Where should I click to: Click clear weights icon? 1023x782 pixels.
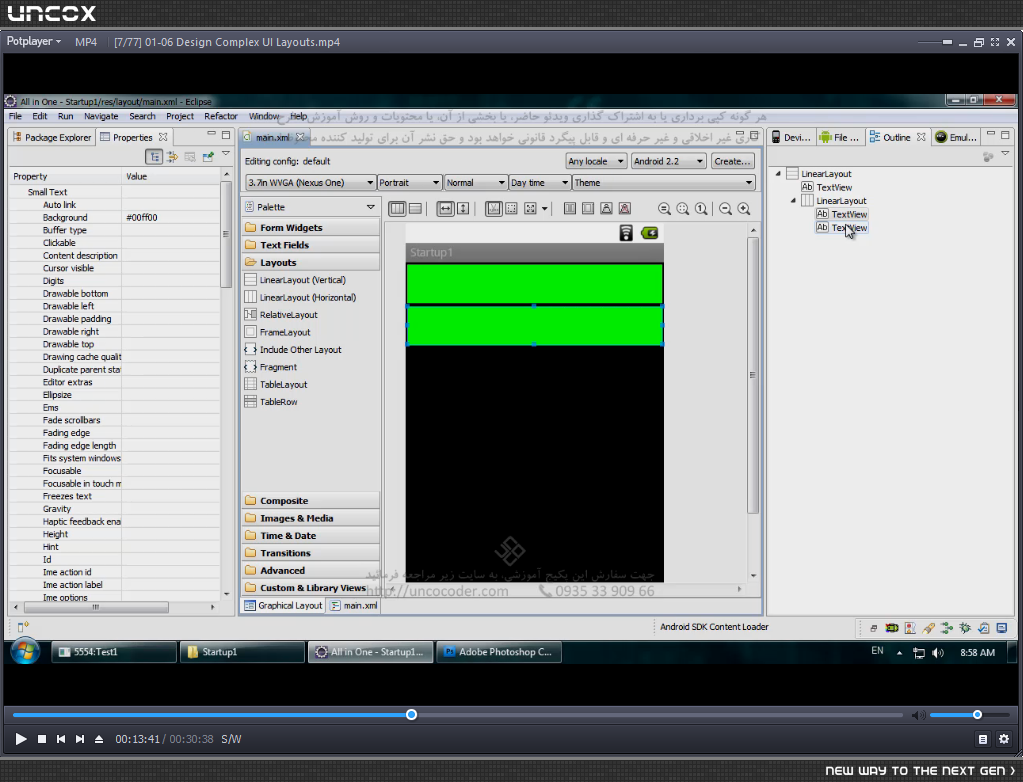tap(624, 209)
